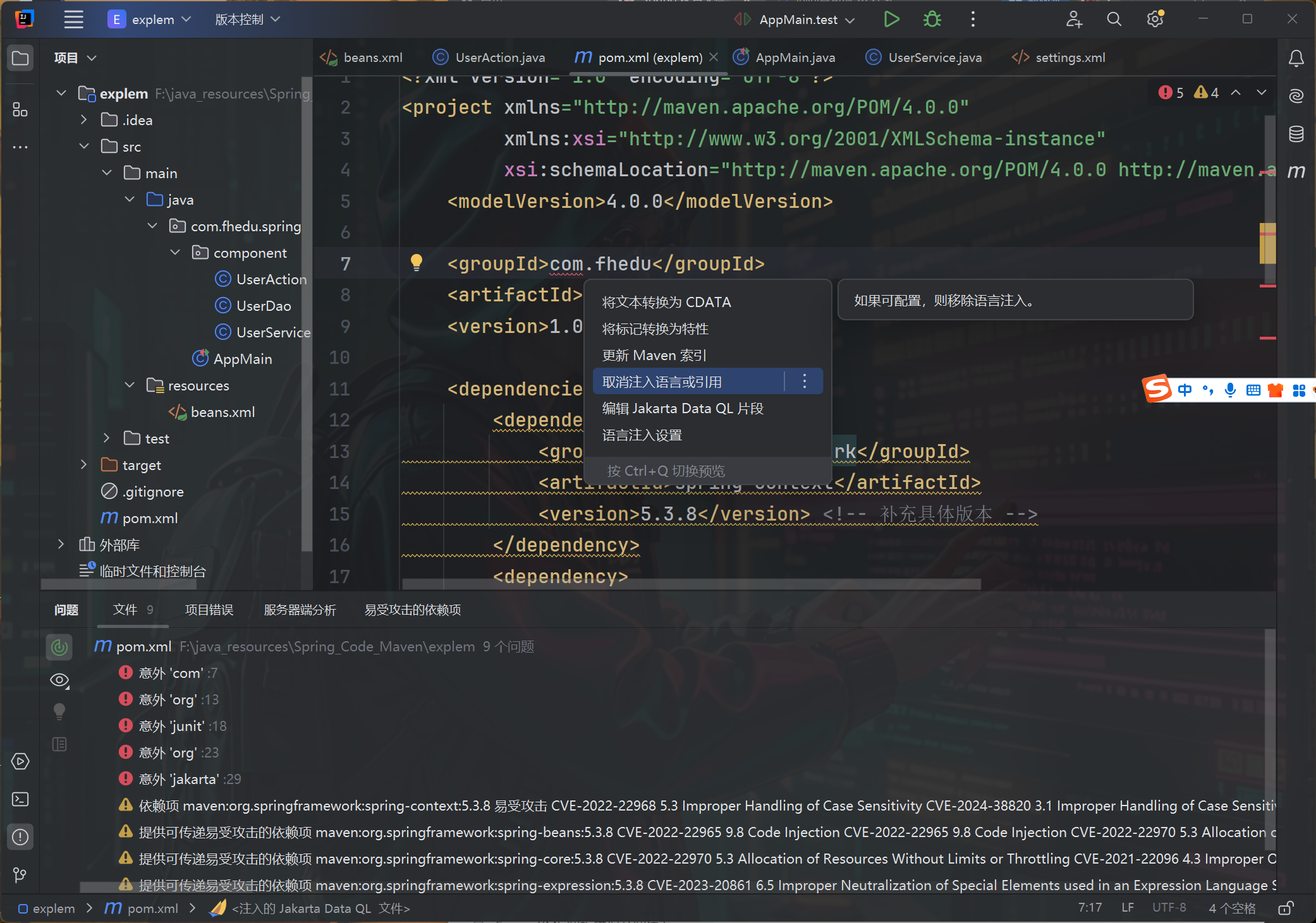1316x923 pixels.
Task: Expand the target folder in the project tree
Action: (84, 464)
